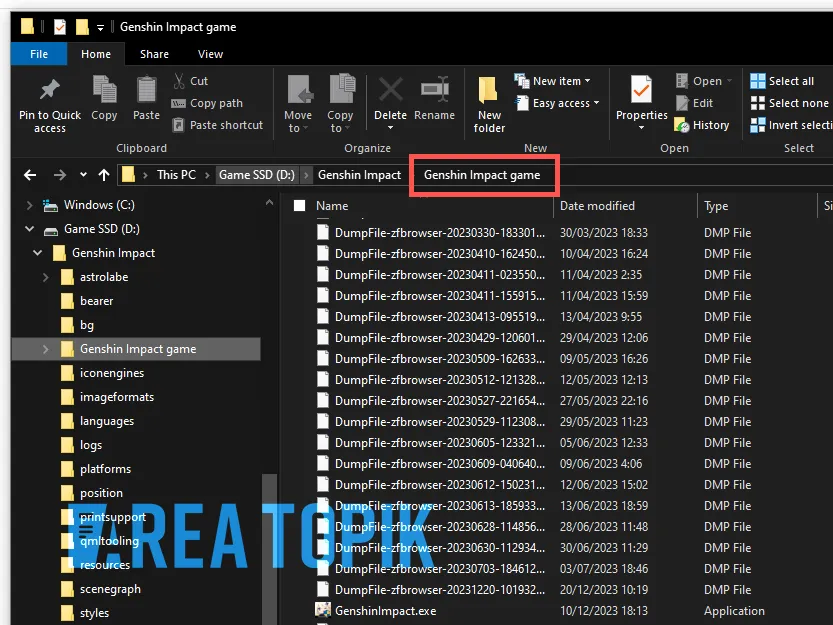Image resolution: width=833 pixels, height=625 pixels.
Task: Toggle the select-all checkbox beside Name
Action: [x=300, y=206]
